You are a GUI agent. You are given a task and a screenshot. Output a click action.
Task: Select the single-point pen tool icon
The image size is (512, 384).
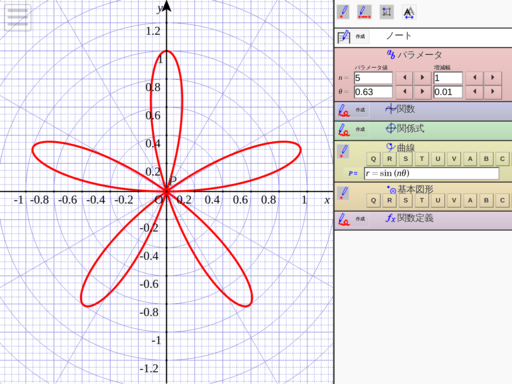[343, 12]
